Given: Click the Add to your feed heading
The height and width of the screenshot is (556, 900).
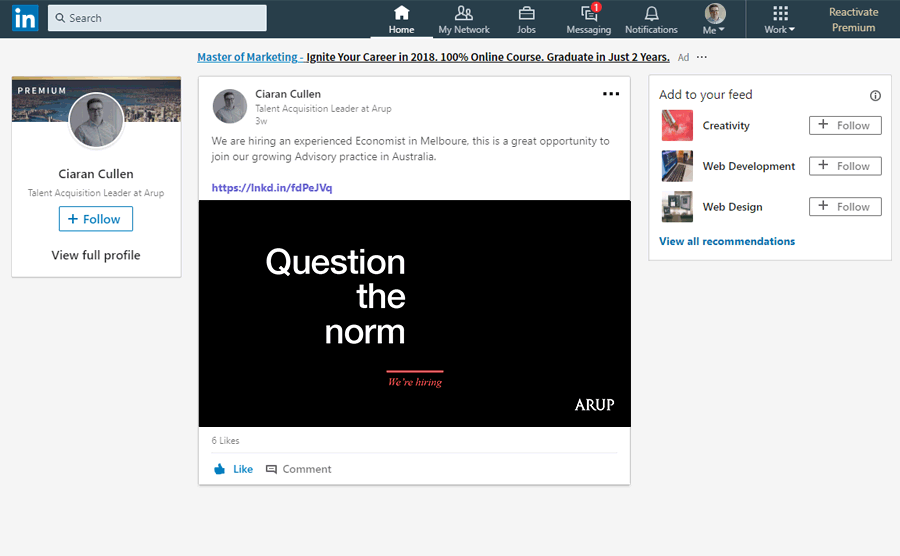Looking at the screenshot, I should pos(705,95).
